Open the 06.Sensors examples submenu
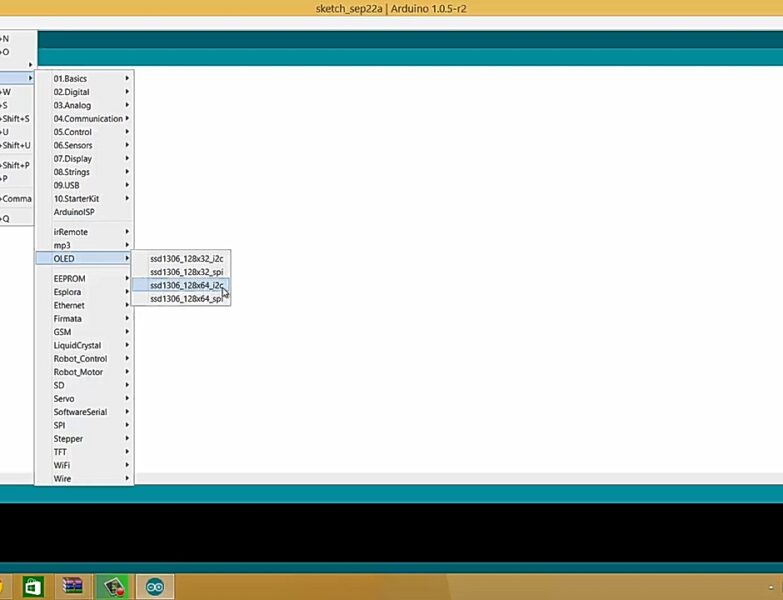783x600 pixels. 84,145
